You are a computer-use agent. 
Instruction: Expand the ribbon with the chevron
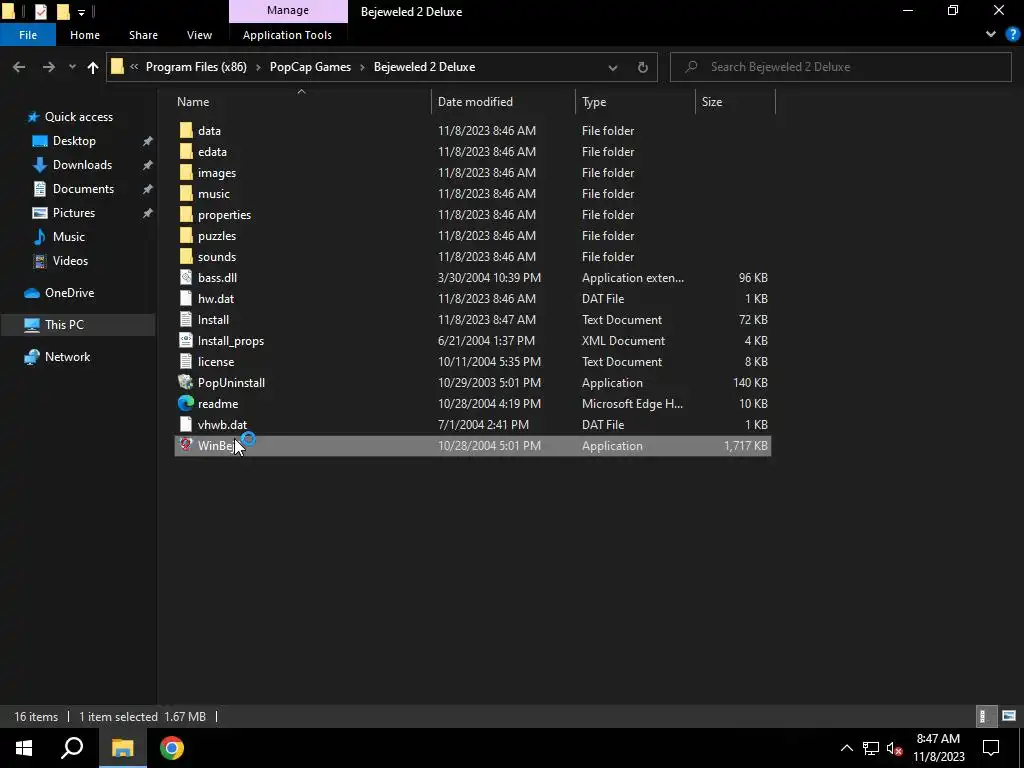pyautogui.click(x=991, y=35)
